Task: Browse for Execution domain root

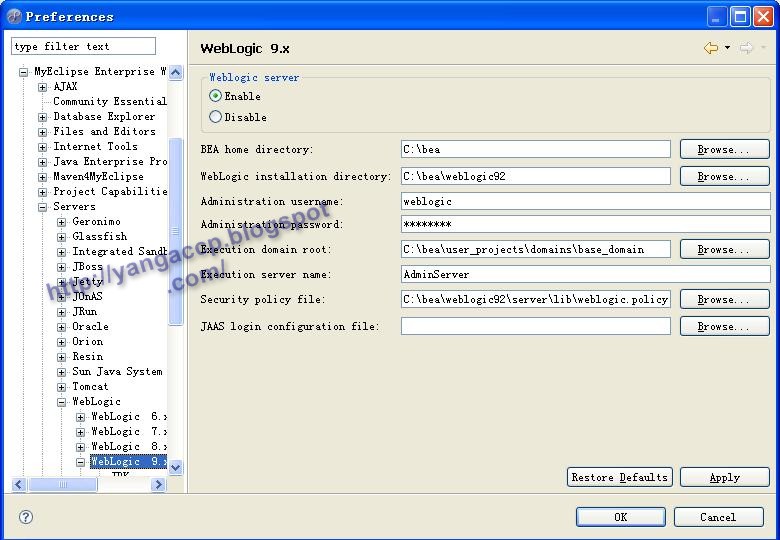Action: [x=724, y=249]
